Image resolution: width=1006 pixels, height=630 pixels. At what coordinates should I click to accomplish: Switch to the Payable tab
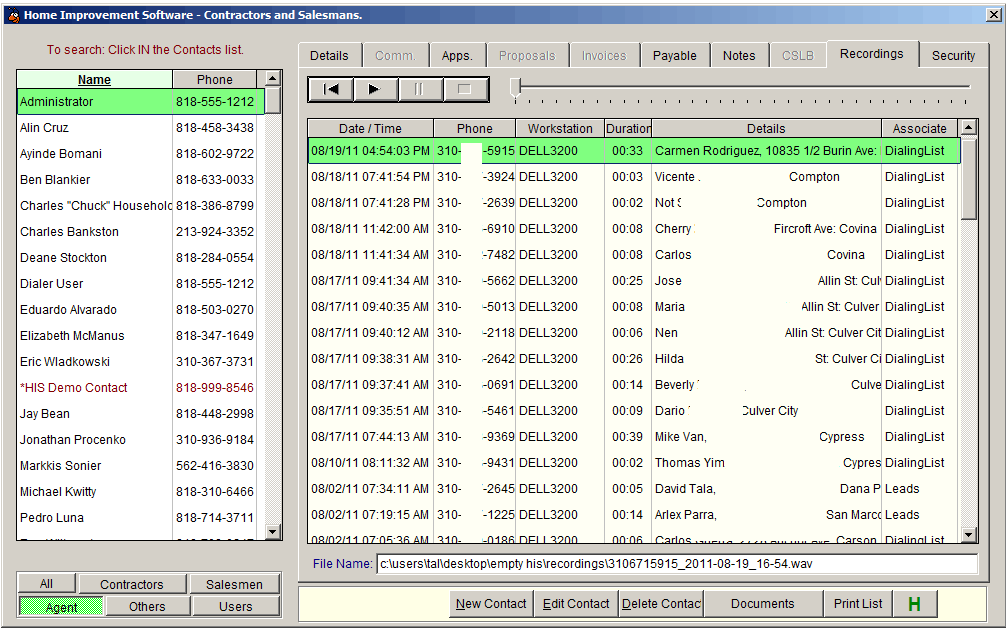(x=674, y=56)
